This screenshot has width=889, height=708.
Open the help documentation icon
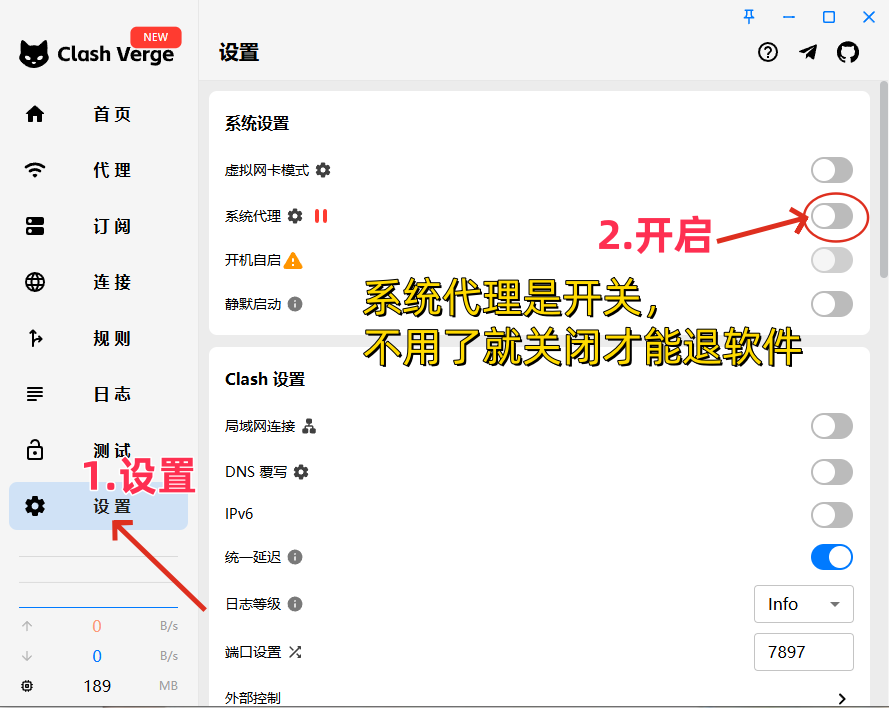(x=768, y=53)
